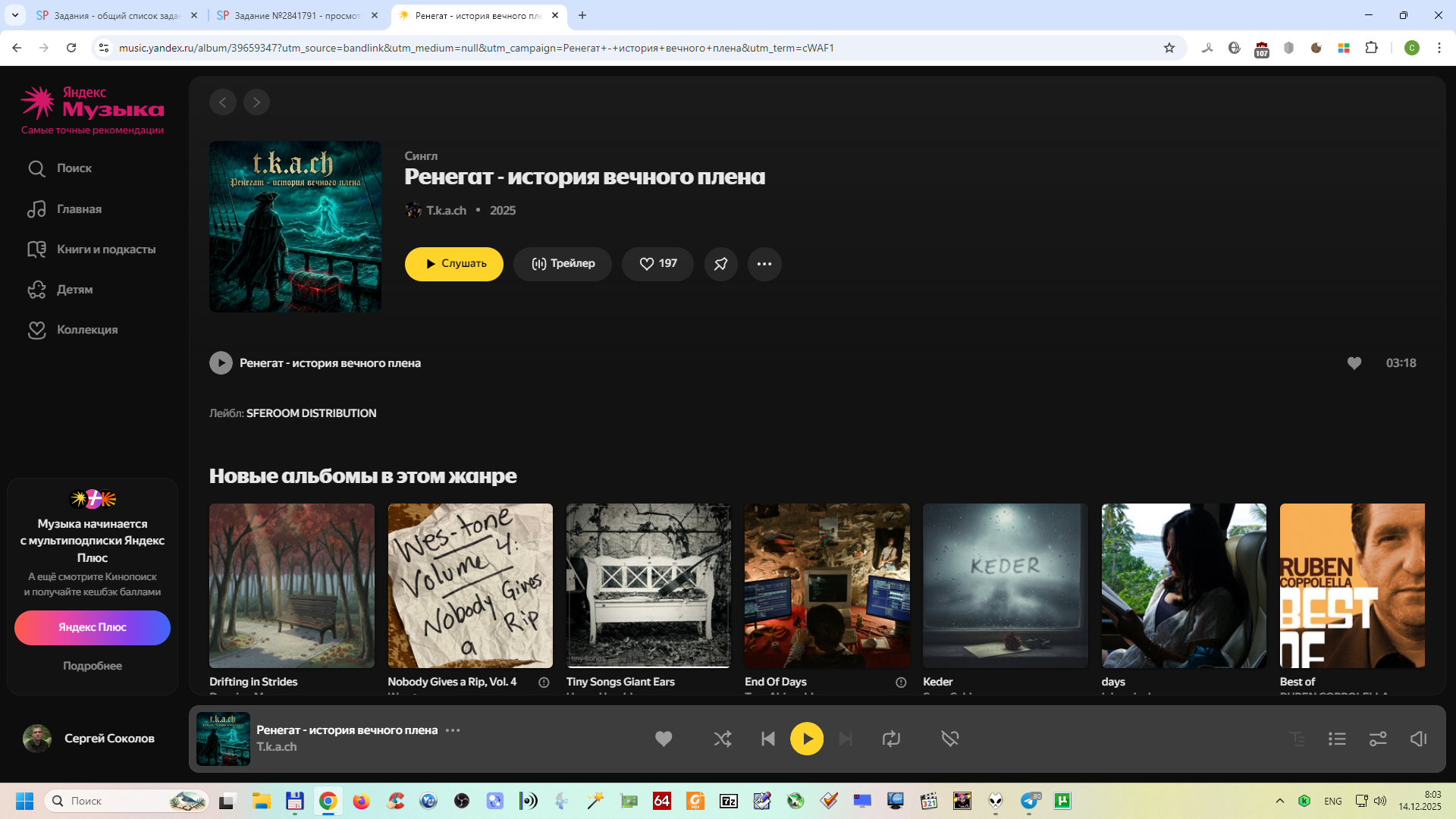Viewport: 1456px width, 819px height.
Task: Pin the album with pin icon
Action: pyautogui.click(x=720, y=264)
